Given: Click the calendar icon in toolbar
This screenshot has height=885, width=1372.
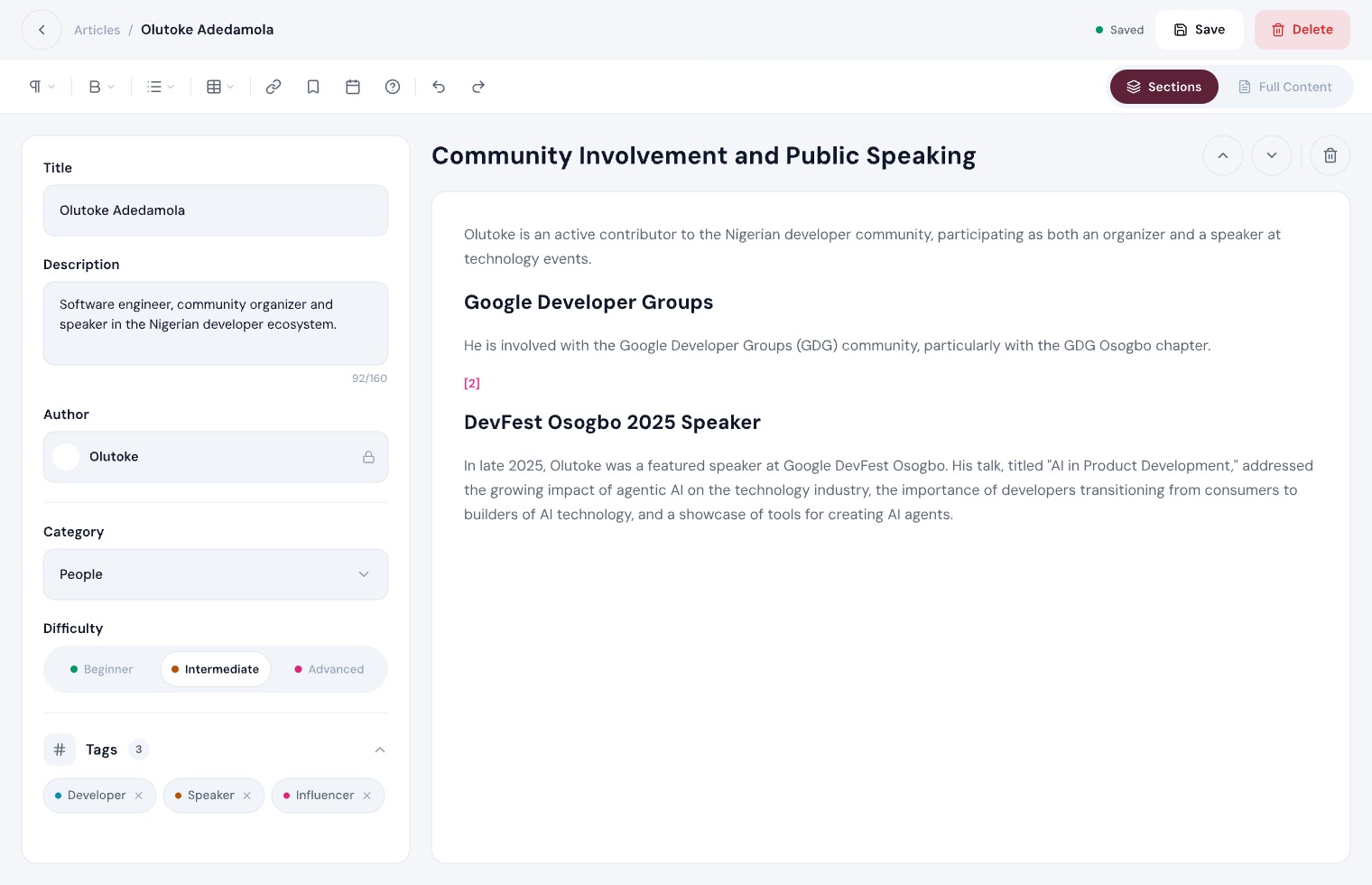Looking at the screenshot, I should [353, 87].
